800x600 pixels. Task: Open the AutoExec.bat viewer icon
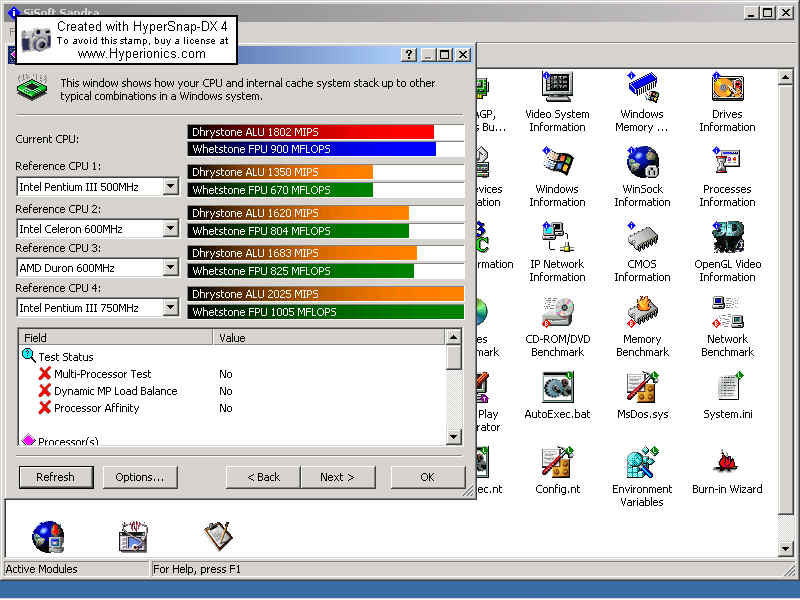pyautogui.click(x=557, y=396)
